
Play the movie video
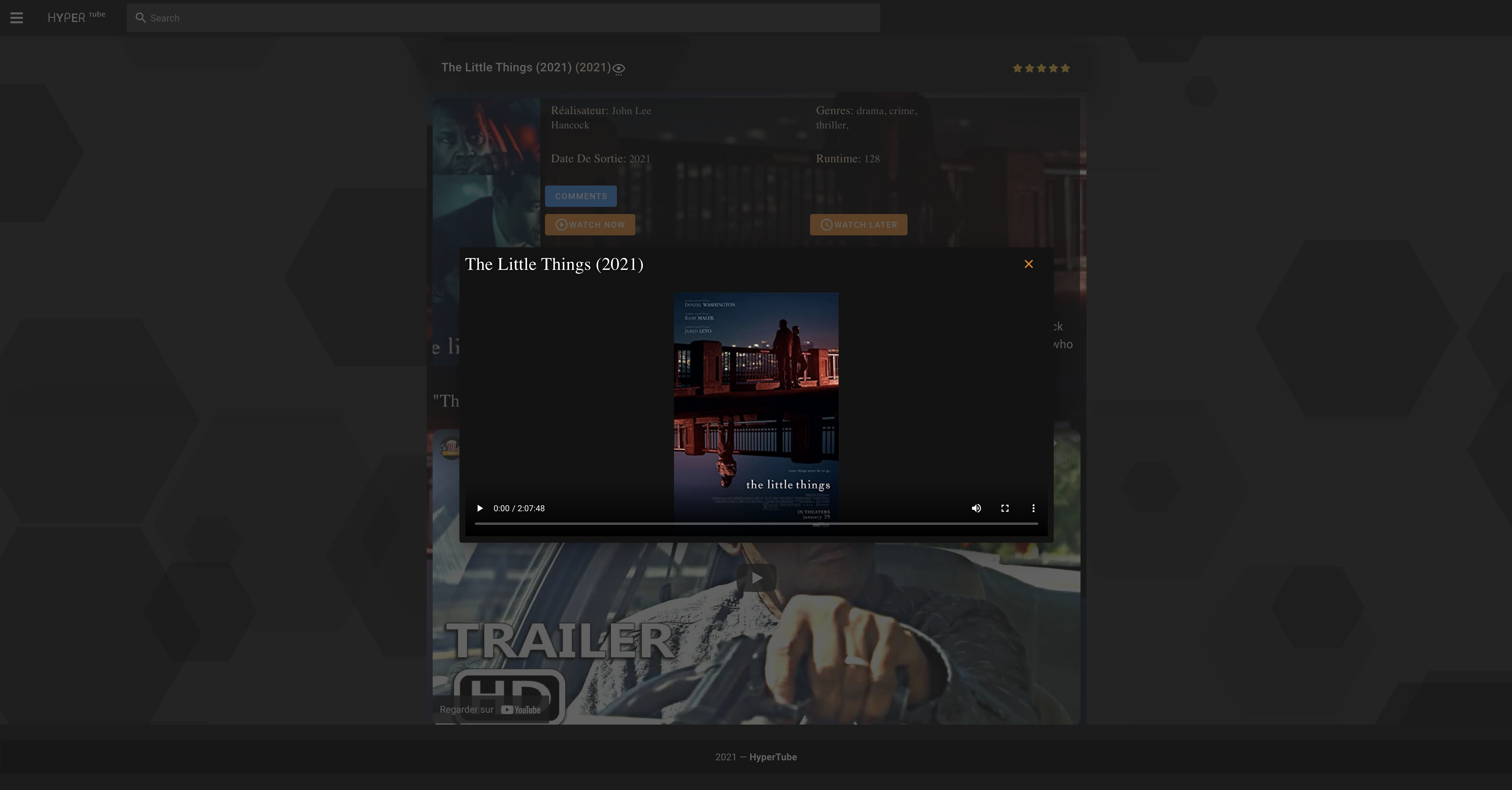(x=480, y=508)
